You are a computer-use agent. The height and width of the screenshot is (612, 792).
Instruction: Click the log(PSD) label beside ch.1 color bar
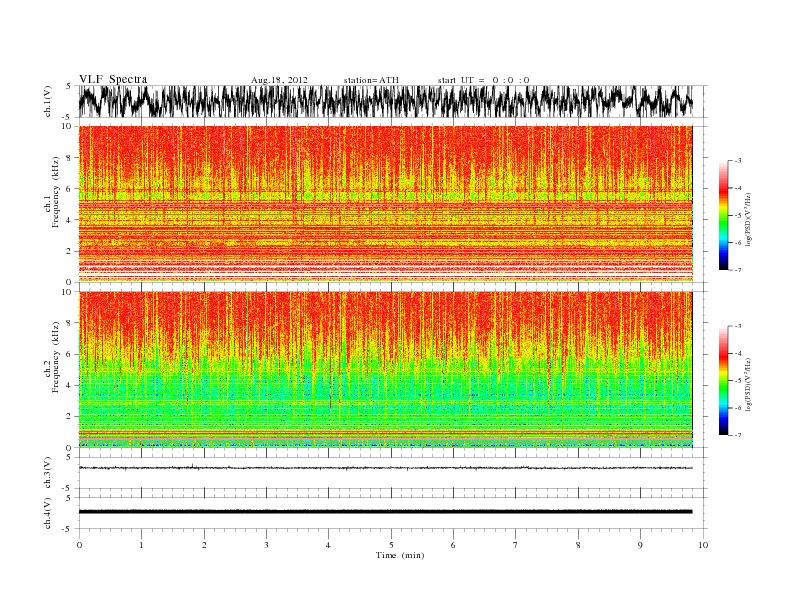tap(748, 220)
